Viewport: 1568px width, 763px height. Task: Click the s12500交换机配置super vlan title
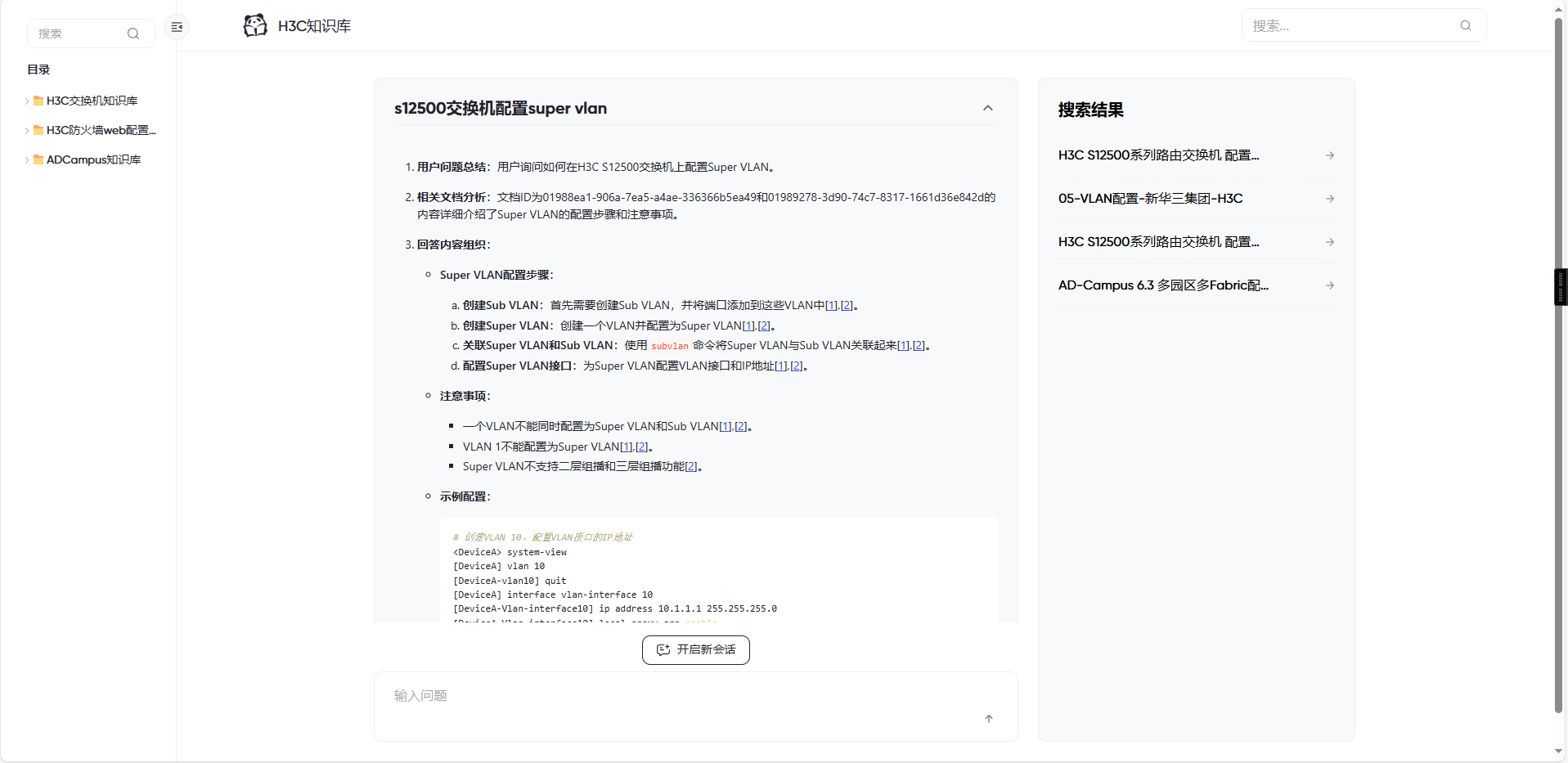point(501,108)
